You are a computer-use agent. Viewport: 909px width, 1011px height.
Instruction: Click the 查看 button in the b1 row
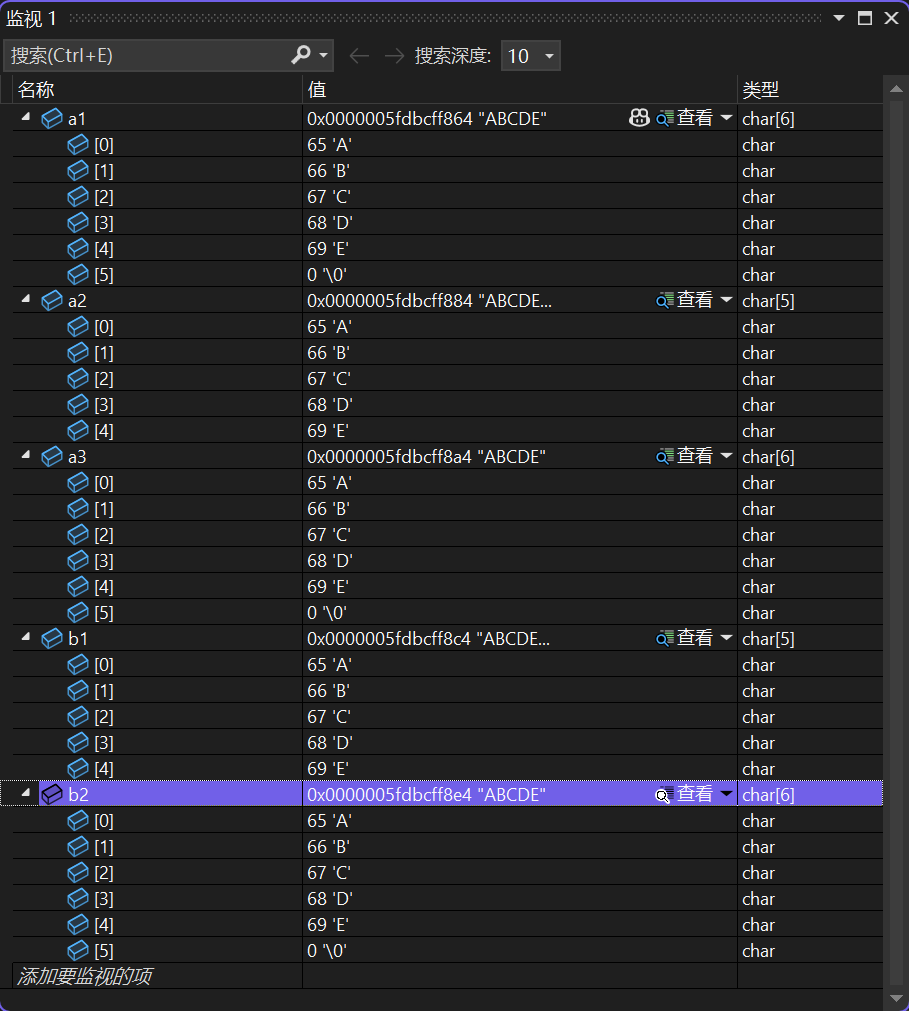695,638
